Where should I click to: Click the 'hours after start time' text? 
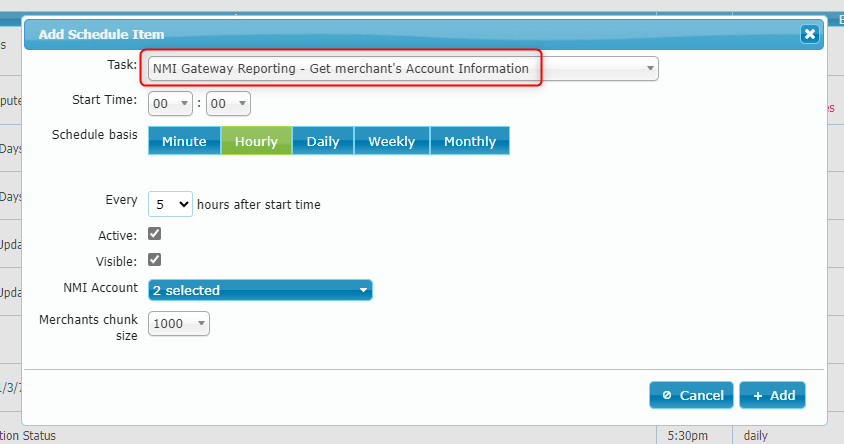pos(258,205)
